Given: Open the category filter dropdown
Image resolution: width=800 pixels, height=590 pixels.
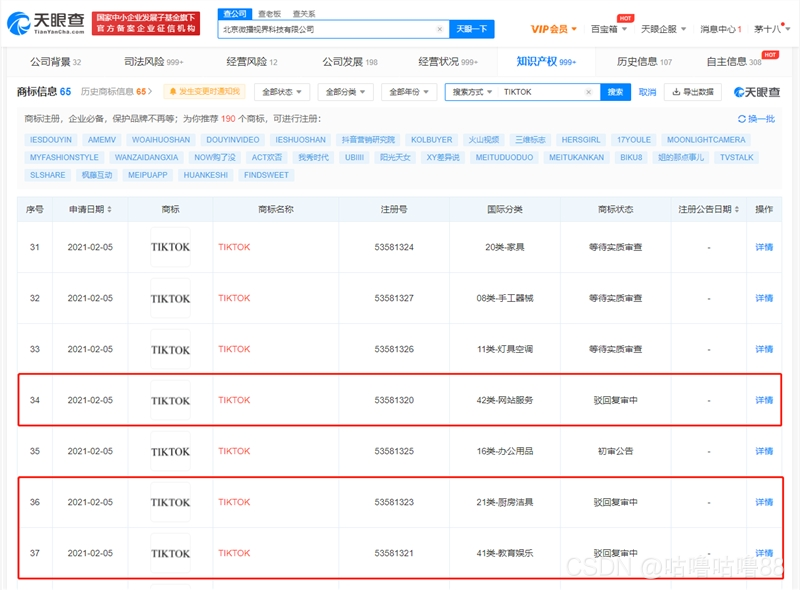Looking at the screenshot, I should coord(345,92).
